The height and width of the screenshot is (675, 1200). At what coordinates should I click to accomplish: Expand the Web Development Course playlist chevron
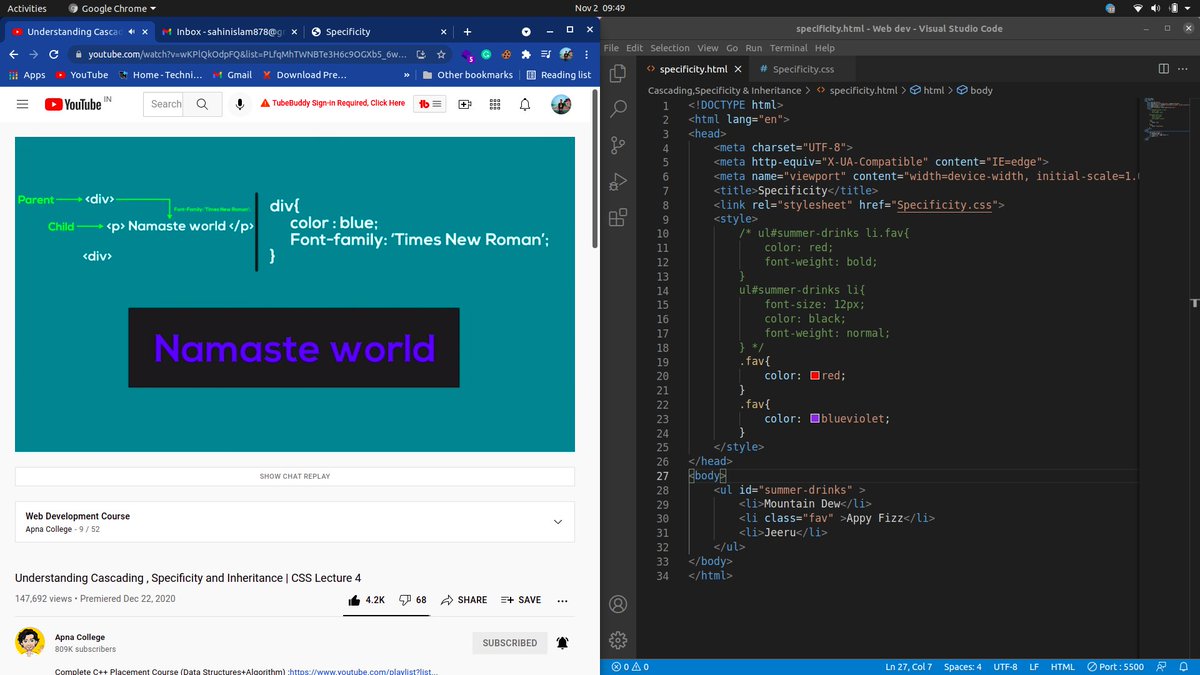(558, 522)
